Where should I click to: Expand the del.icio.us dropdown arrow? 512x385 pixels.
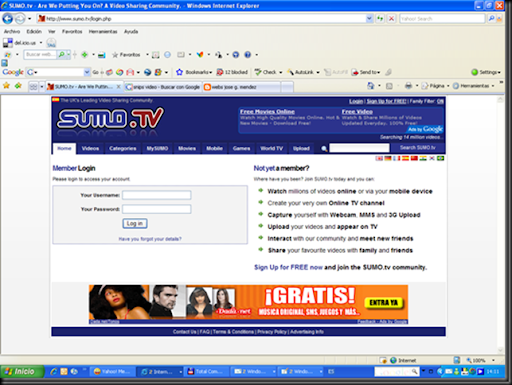(x=41, y=43)
